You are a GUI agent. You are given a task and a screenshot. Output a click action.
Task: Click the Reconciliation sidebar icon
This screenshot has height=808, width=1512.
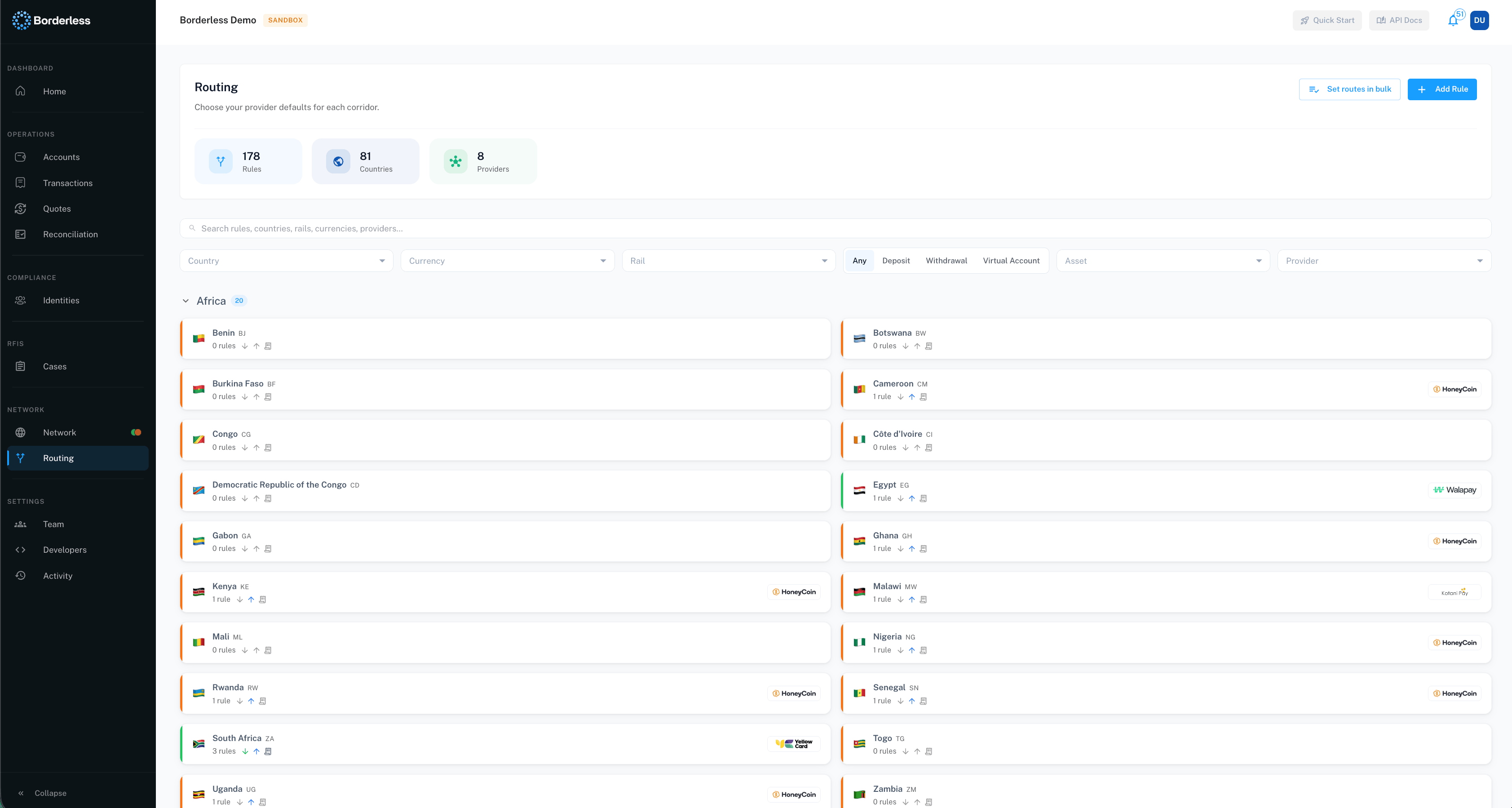pos(21,234)
